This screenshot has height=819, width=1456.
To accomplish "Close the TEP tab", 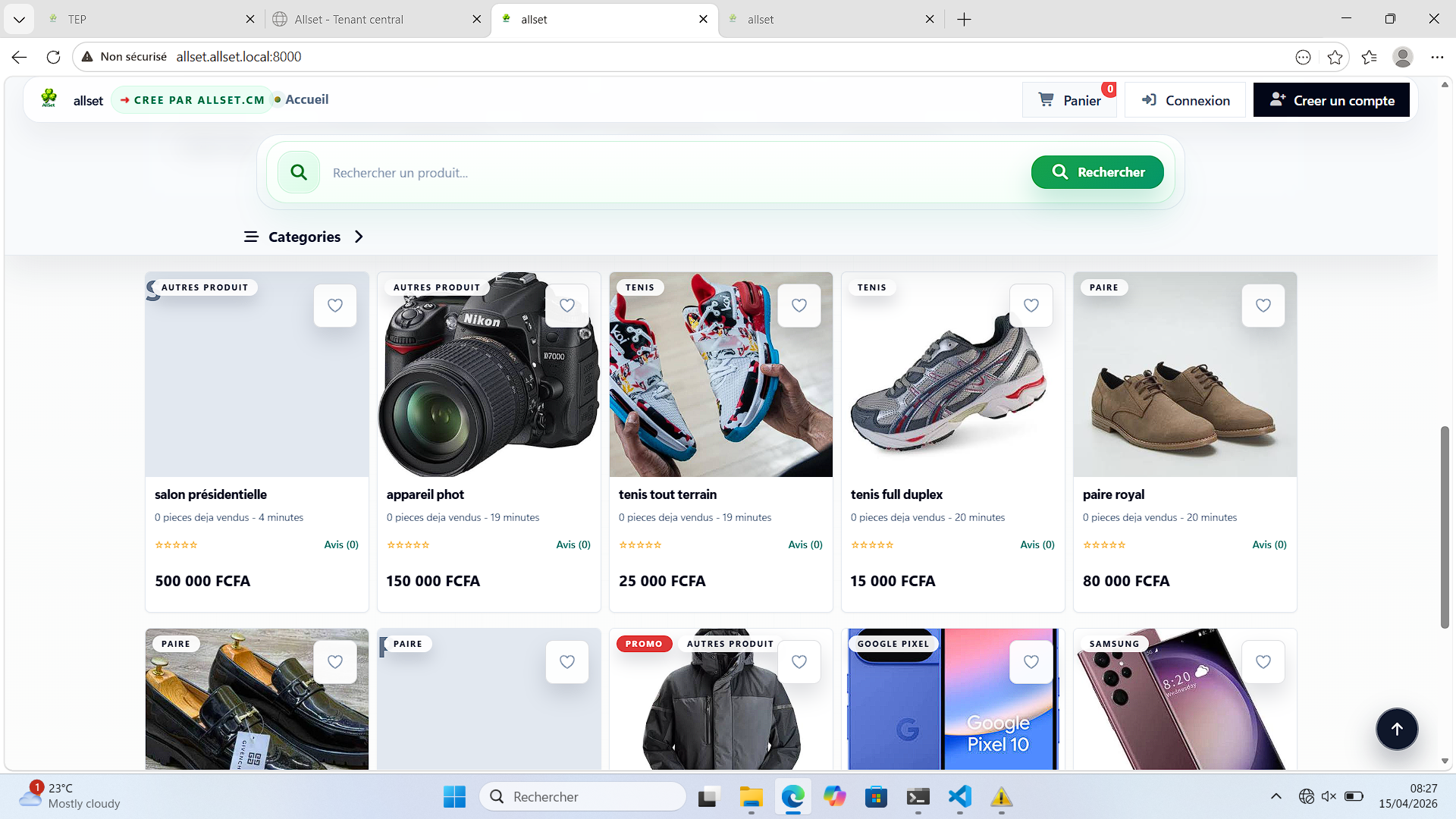I will pyautogui.click(x=250, y=20).
